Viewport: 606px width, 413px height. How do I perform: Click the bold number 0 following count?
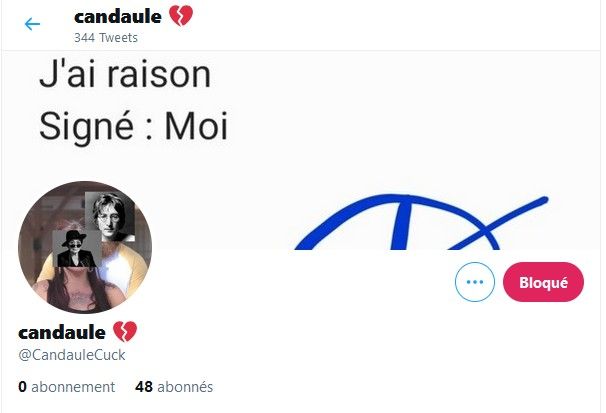pos(22,387)
